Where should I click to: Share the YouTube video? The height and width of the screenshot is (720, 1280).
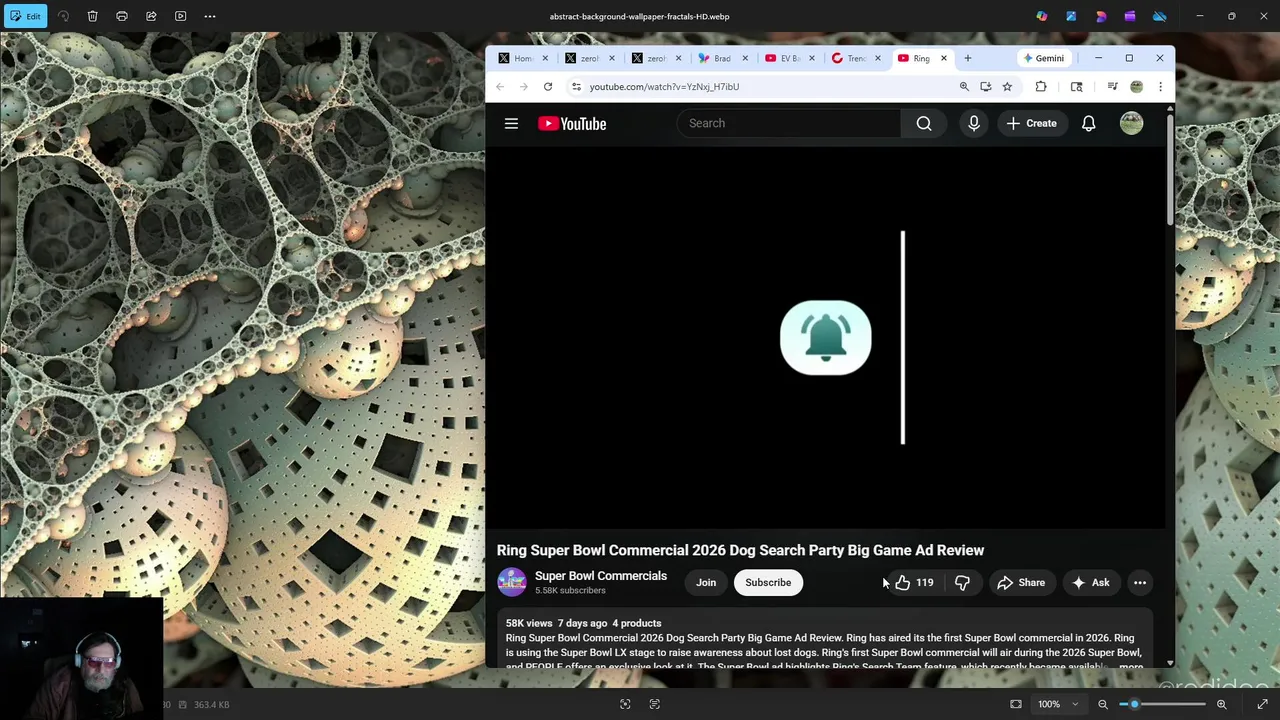1021,582
